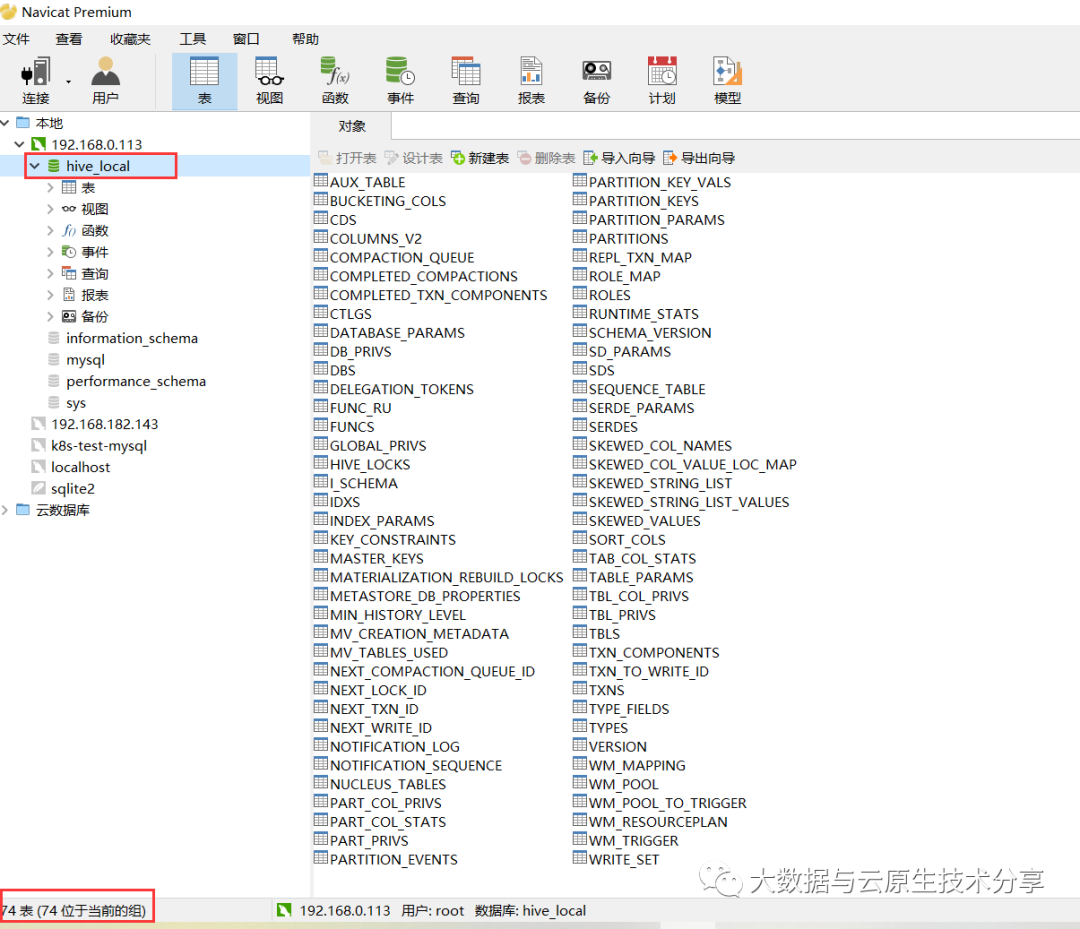Expand the 表 node under hive_local

50,187
